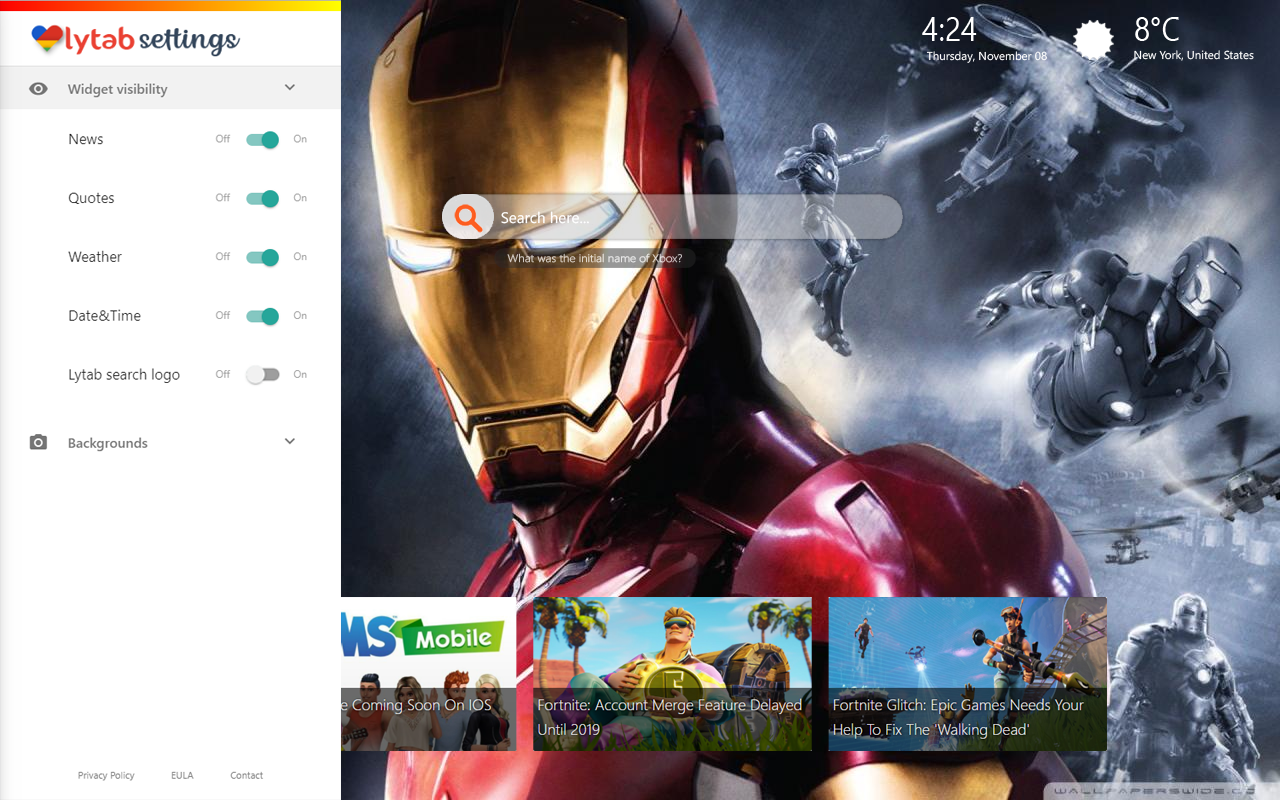Collapse the Widget visibility chevron
The height and width of the screenshot is (800, 1280).
click(x=290, y=88)
